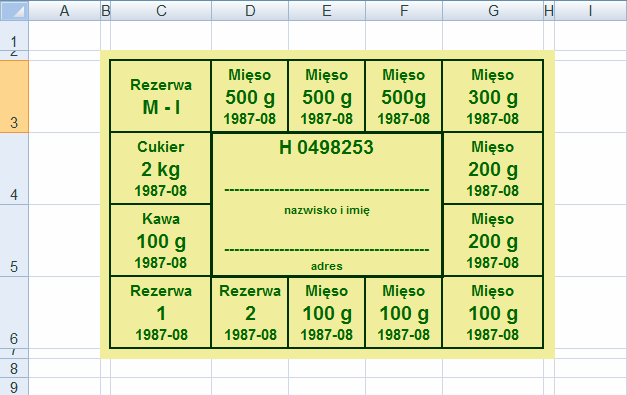Select column I header
627x395 pixels.
tap(591, 10)
